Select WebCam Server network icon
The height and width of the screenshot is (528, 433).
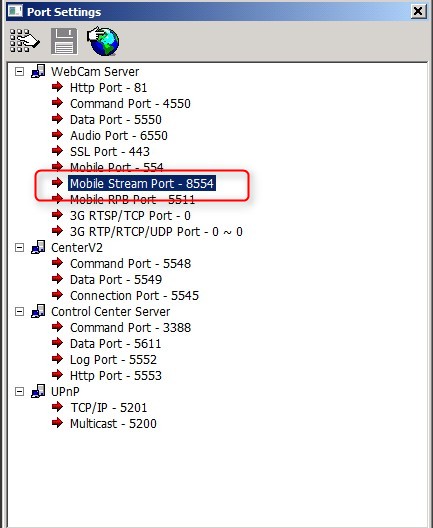click(38, 71)
